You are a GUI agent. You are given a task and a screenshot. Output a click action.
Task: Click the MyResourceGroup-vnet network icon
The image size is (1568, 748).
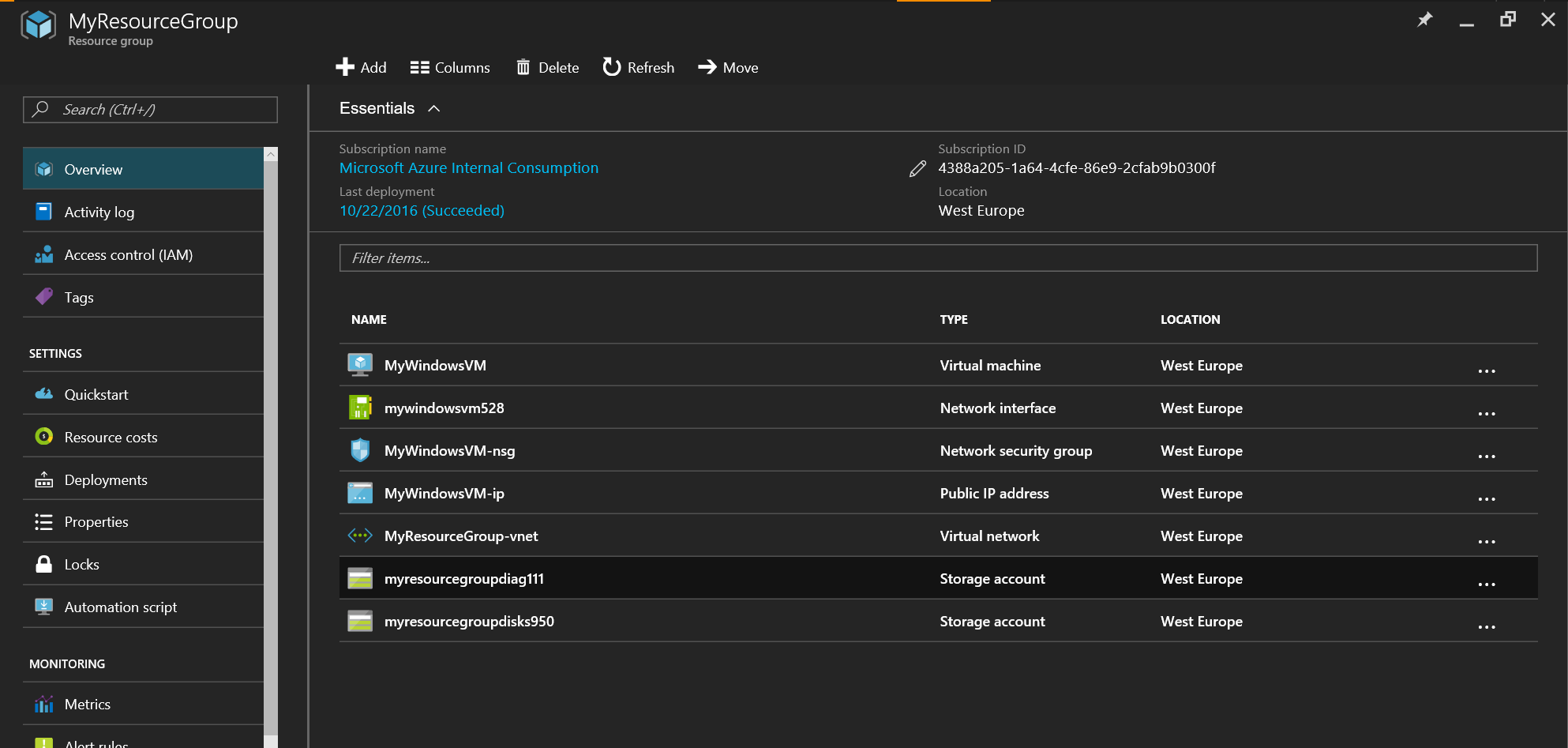360,536
